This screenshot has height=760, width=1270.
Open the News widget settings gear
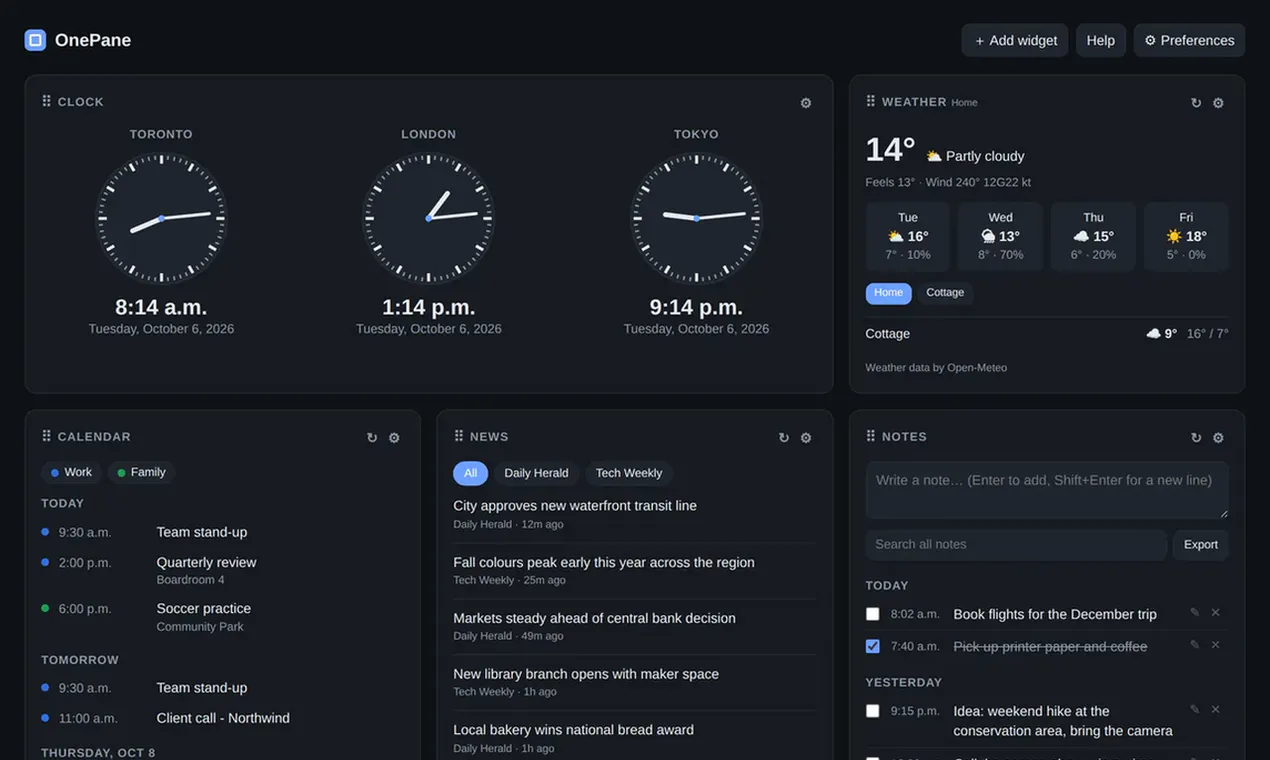click(x=806, y=438)
